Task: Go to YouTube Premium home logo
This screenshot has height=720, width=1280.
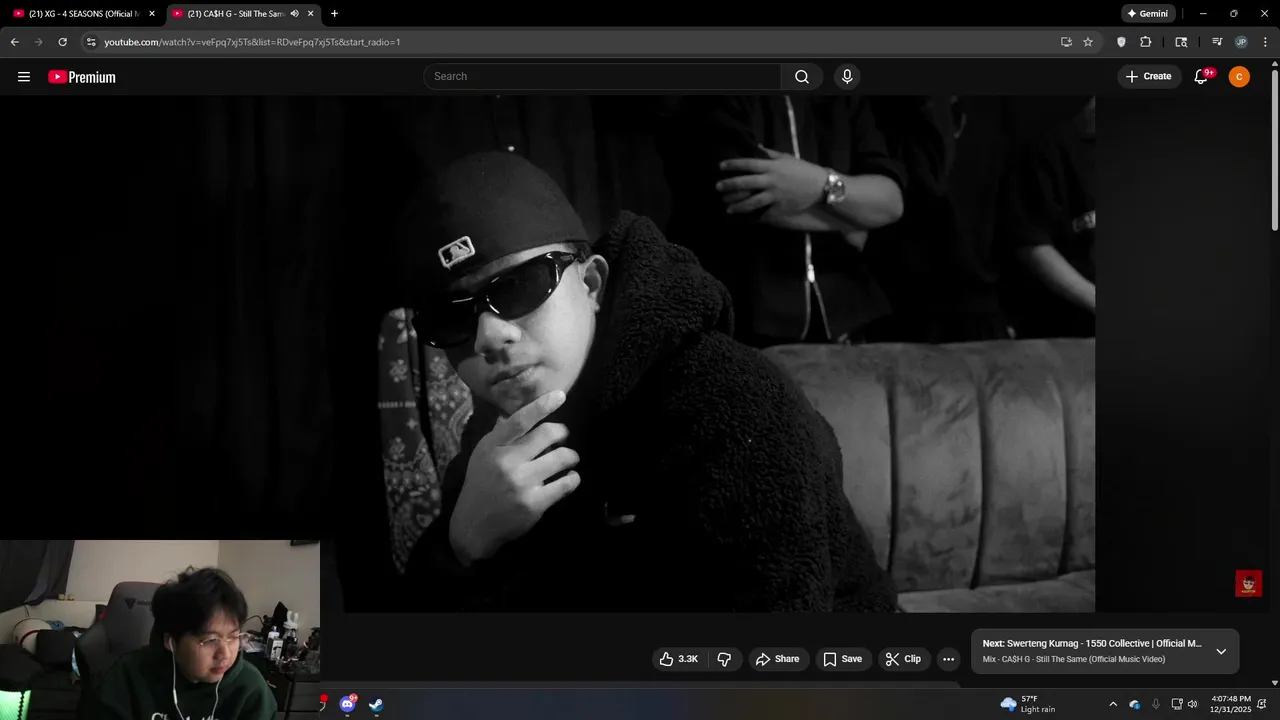Action: pyautogui.click(x=82, y=77)
